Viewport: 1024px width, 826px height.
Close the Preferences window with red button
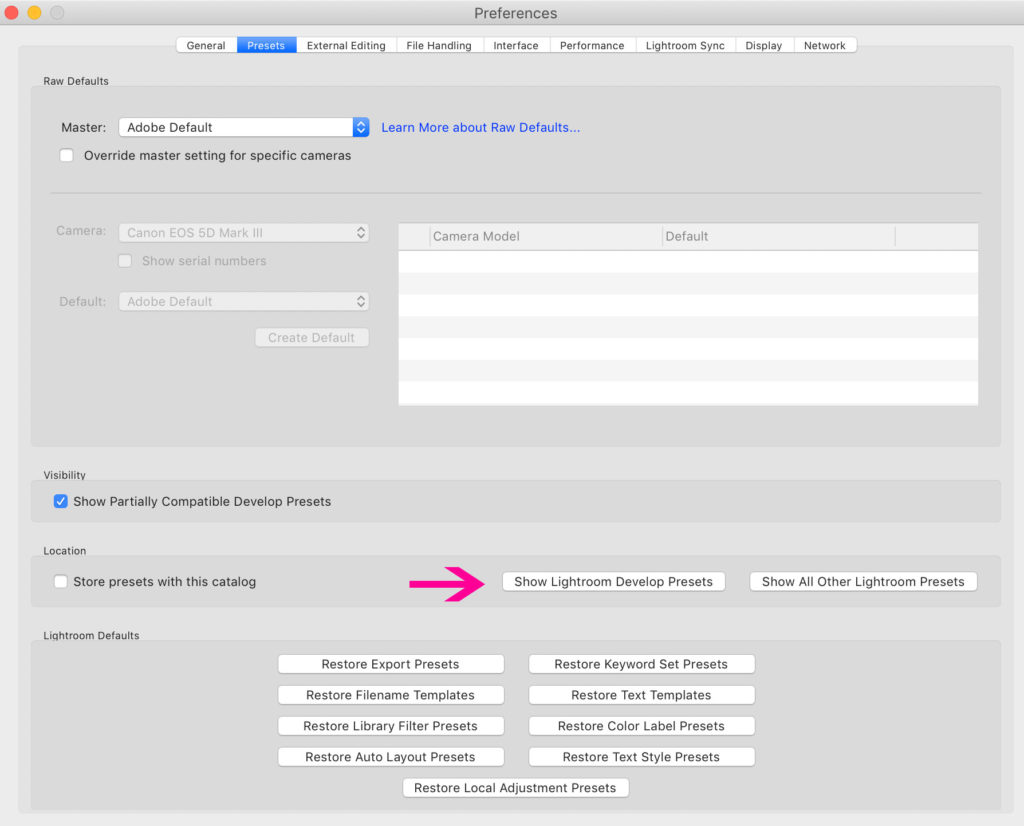click(x=12, y=13)
